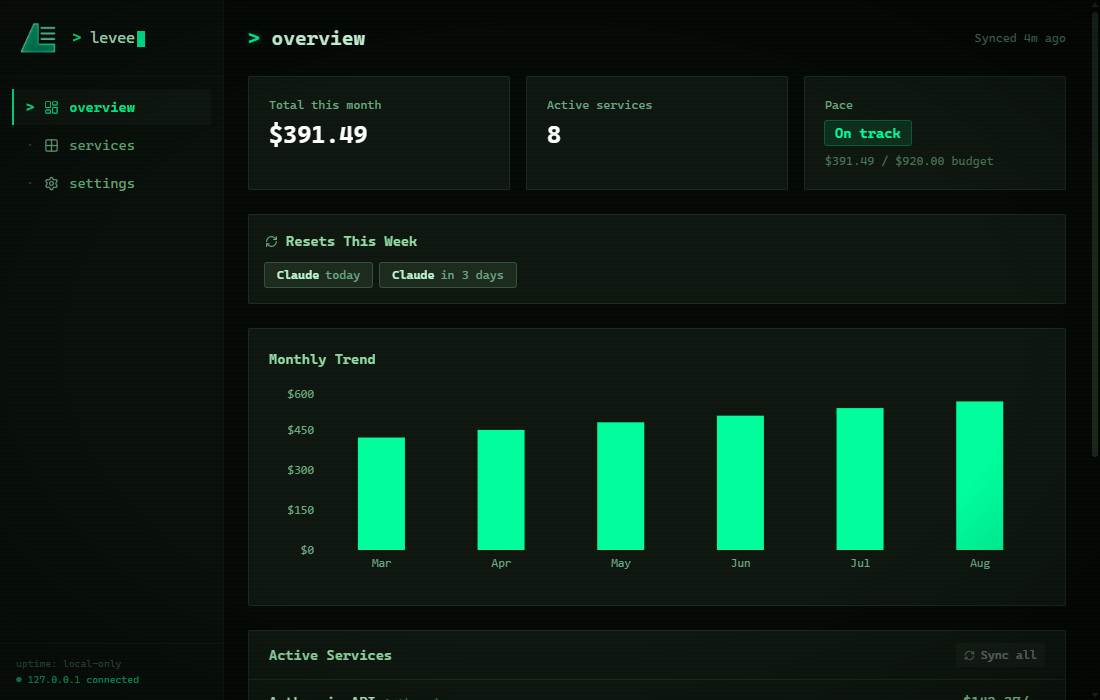Viewport: 1100px width, 700px height.
Task: Click the overview page title
Action: point(318,39)
